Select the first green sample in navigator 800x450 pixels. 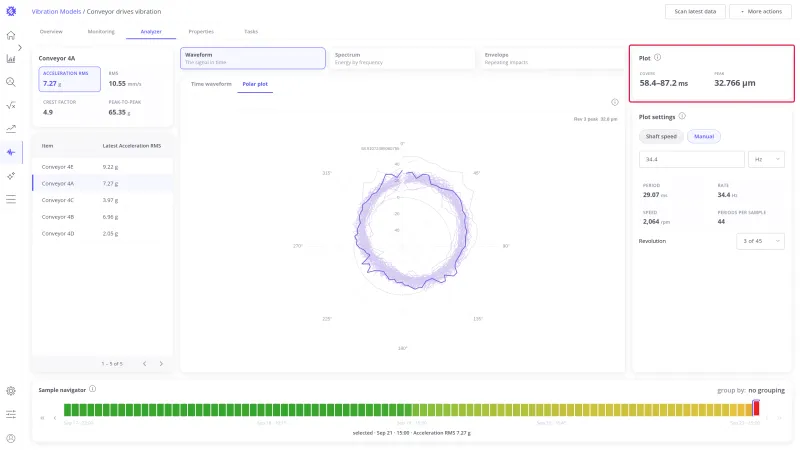[x=67, y=409]
